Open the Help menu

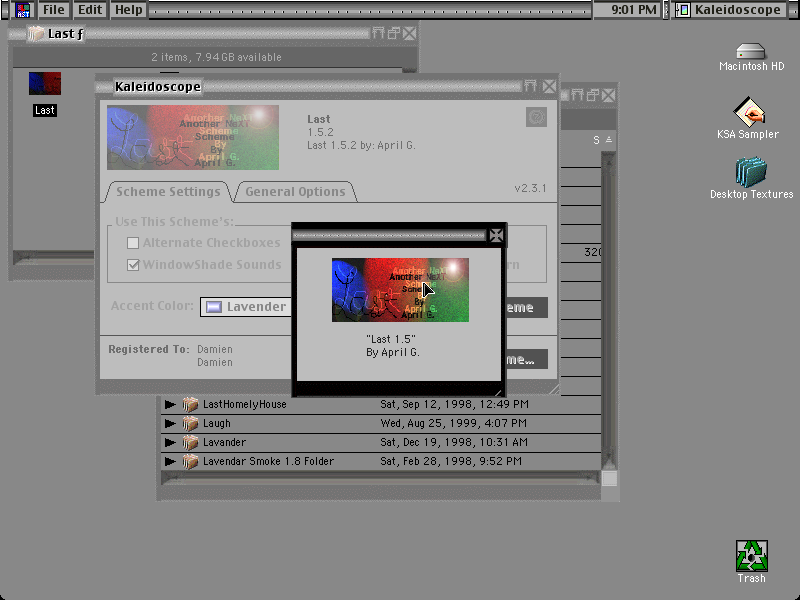[x=129, y=10]
